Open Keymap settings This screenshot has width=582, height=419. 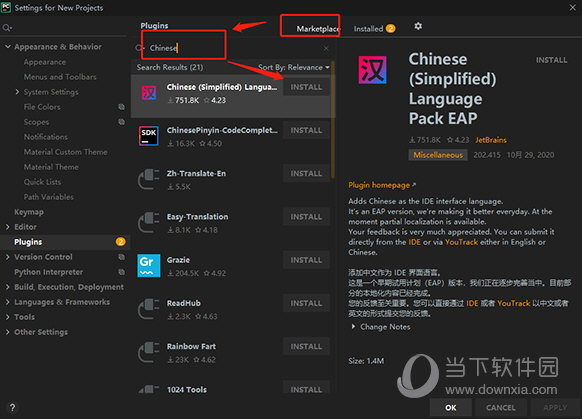(x=29, y=212)
